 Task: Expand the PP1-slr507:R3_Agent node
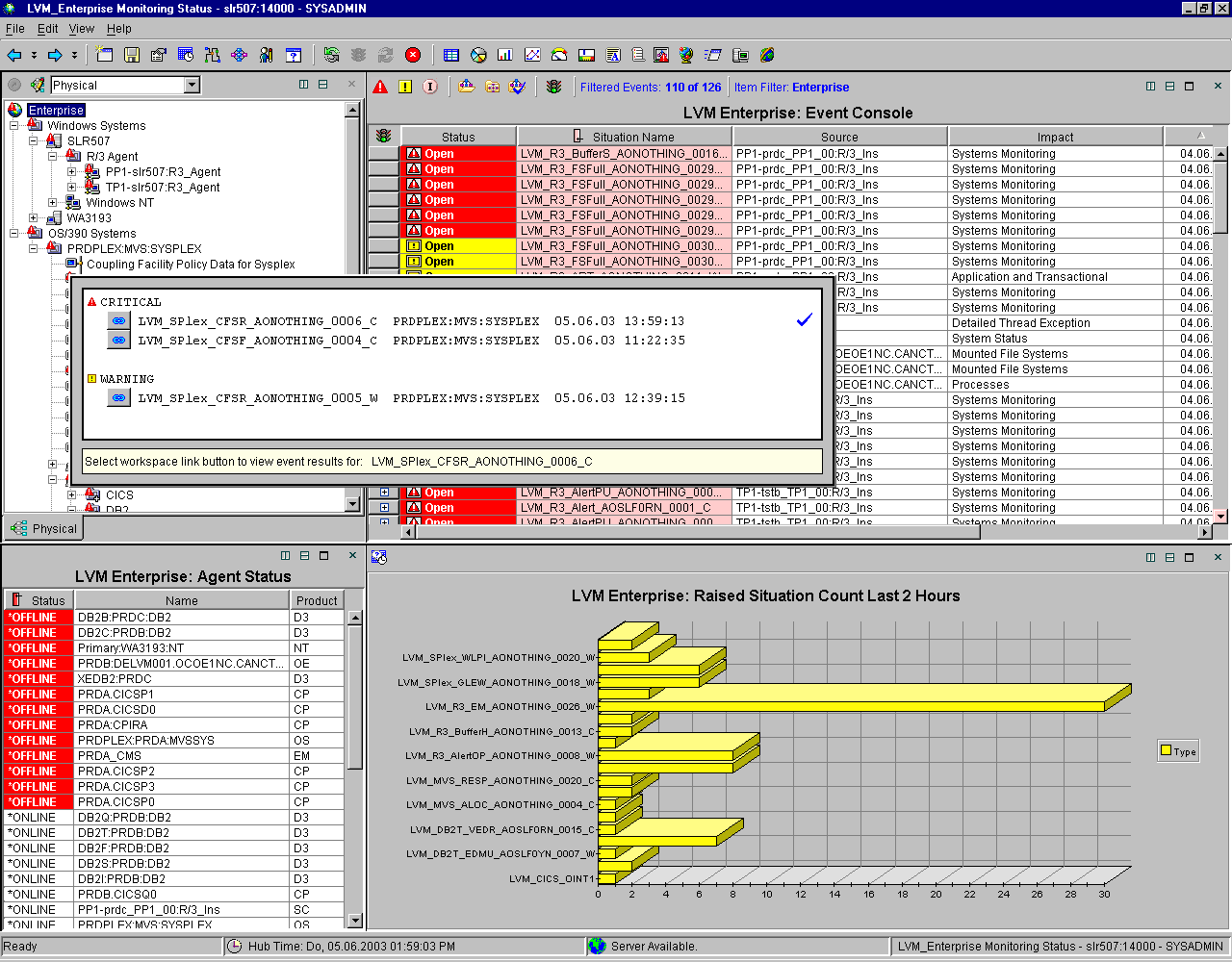tap(72, 172)
